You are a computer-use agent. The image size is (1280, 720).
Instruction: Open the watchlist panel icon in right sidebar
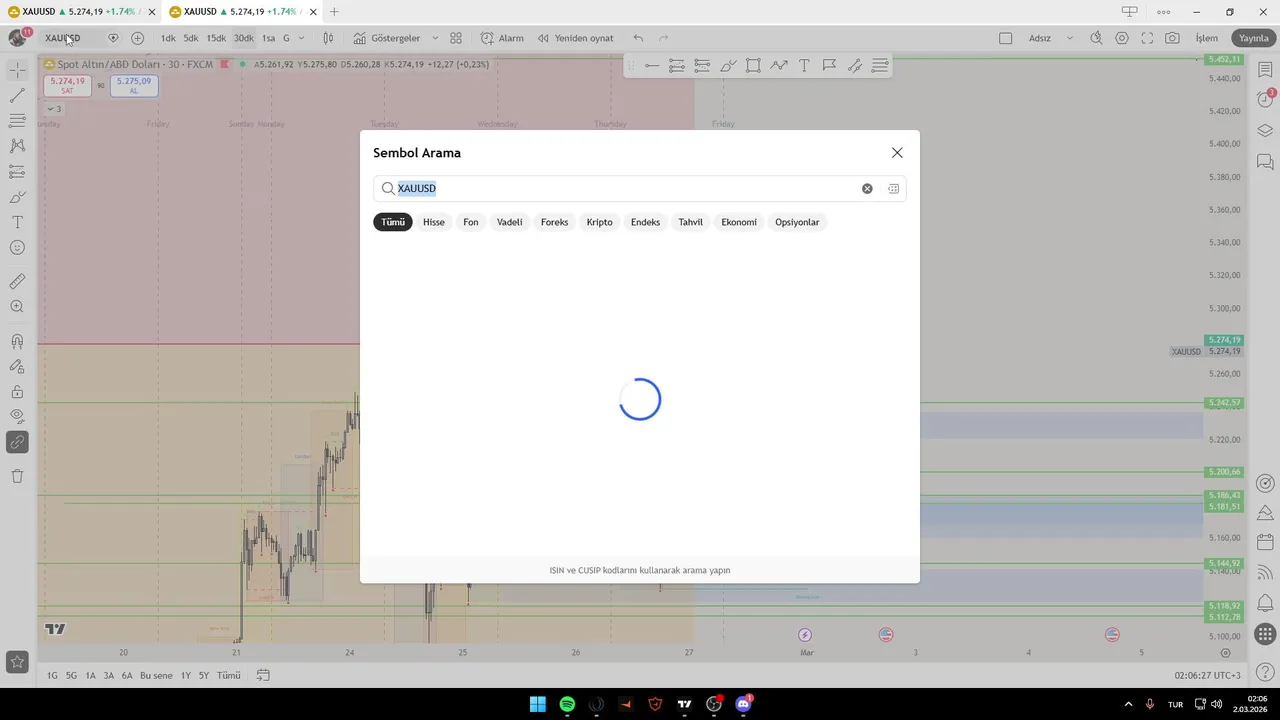(x=1265, y=70)
